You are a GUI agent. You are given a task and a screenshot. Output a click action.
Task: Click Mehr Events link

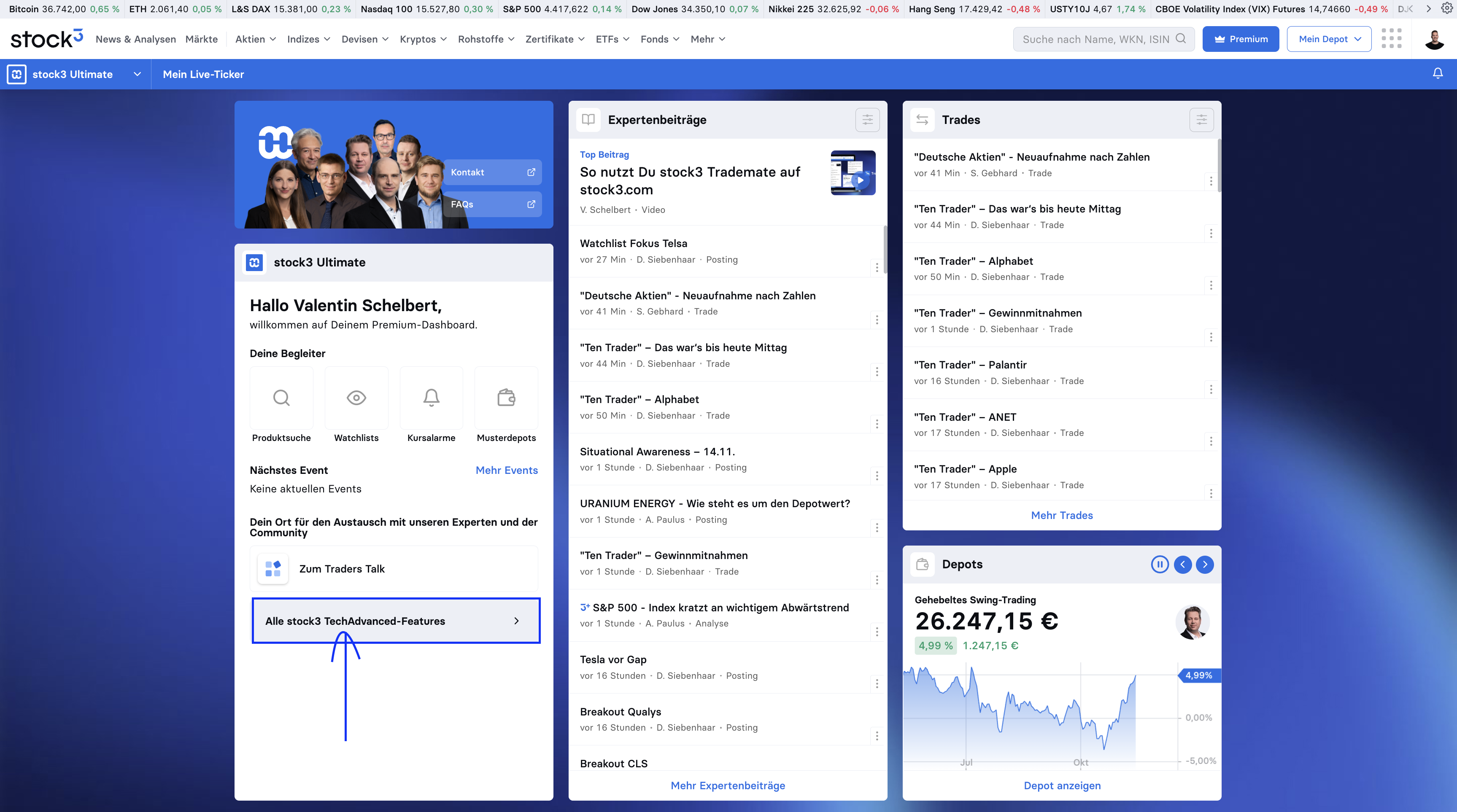tap(506, 470)
